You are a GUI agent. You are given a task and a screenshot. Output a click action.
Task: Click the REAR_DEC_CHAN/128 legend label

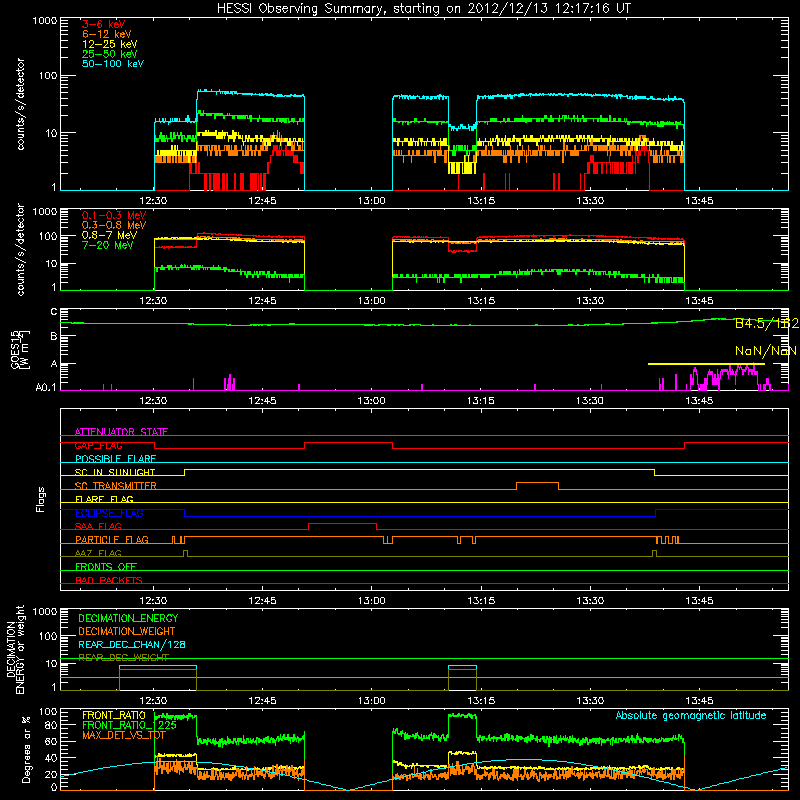(x=132, y=645)
